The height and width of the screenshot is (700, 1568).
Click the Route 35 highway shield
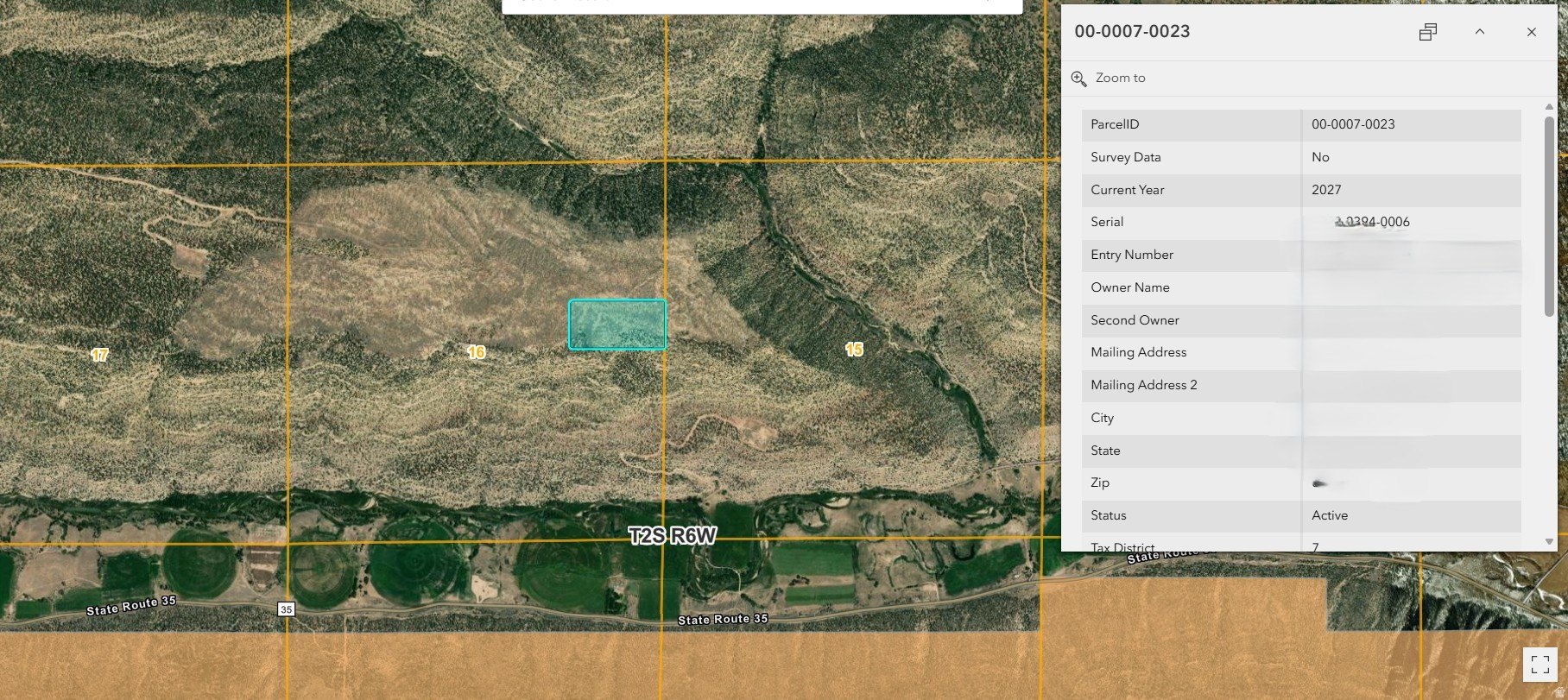[x=286, y=609]
